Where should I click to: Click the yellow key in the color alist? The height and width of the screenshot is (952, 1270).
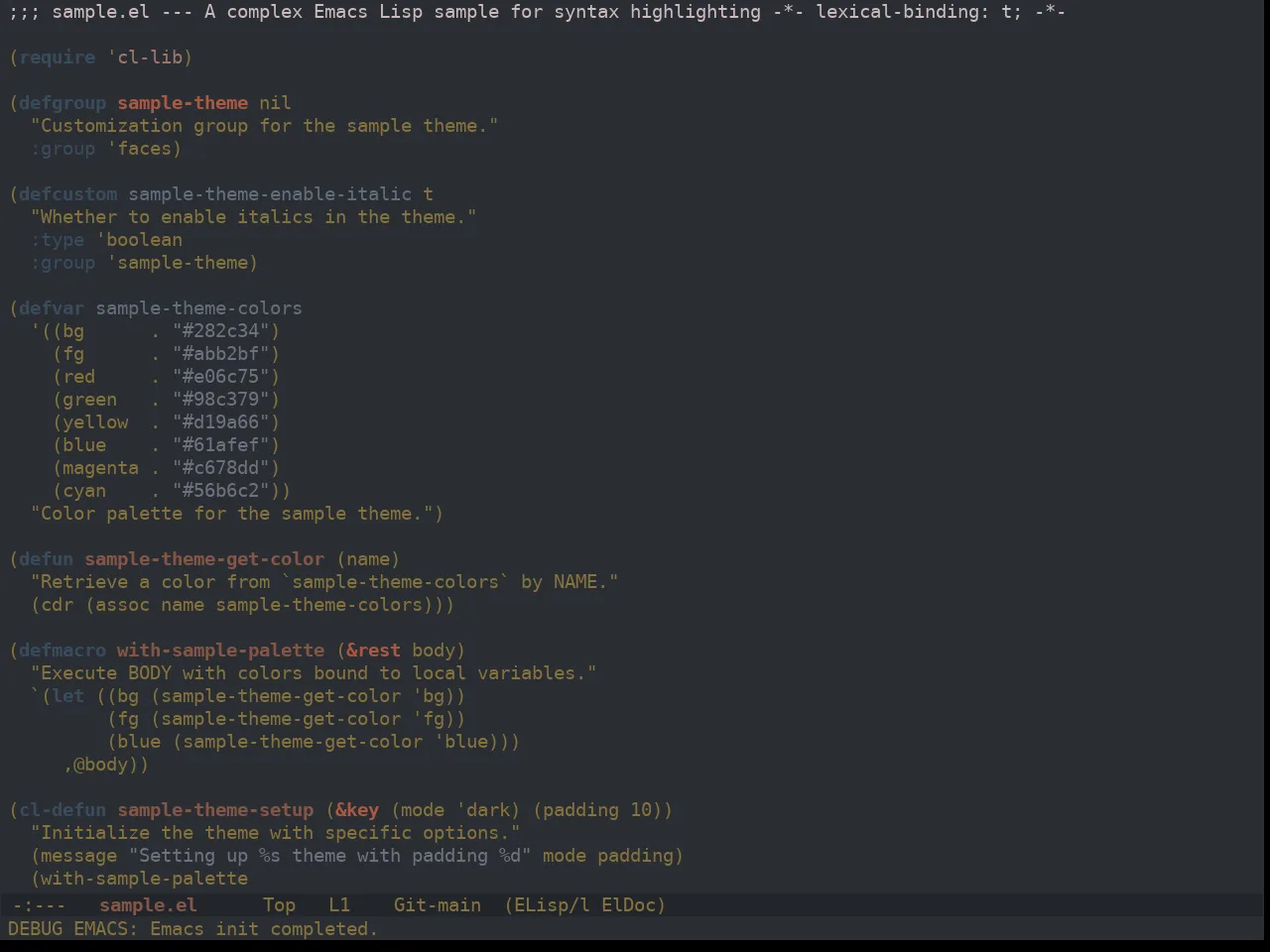tap(95, 421)
